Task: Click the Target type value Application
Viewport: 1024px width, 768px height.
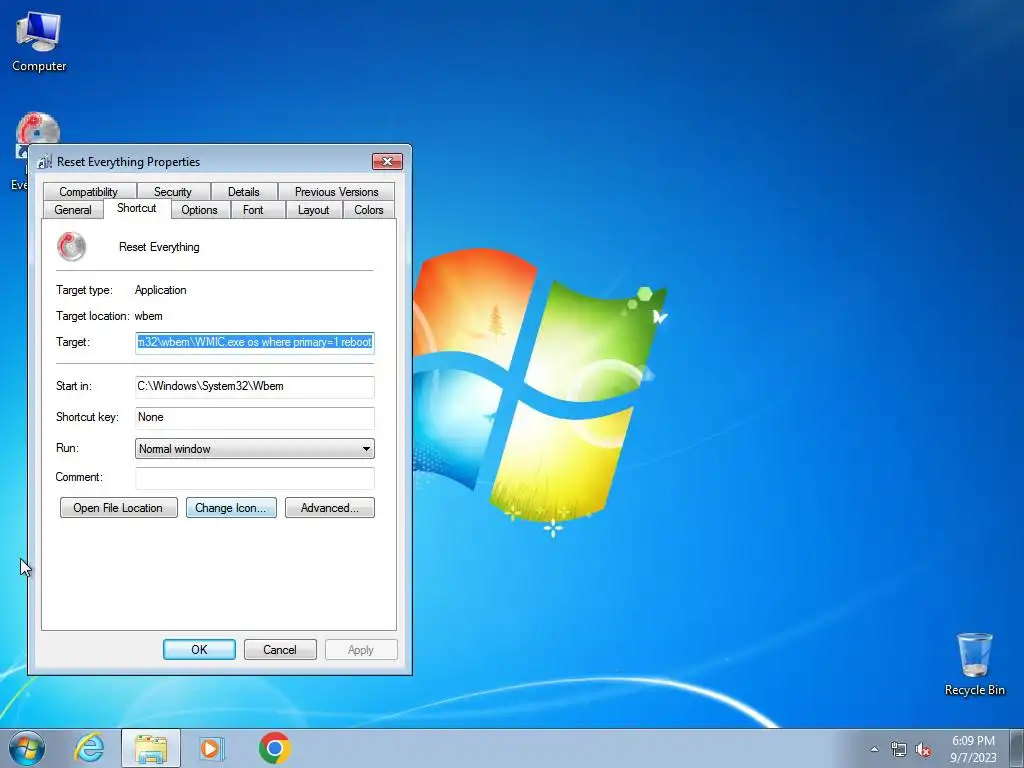Action: coord(161,290)
